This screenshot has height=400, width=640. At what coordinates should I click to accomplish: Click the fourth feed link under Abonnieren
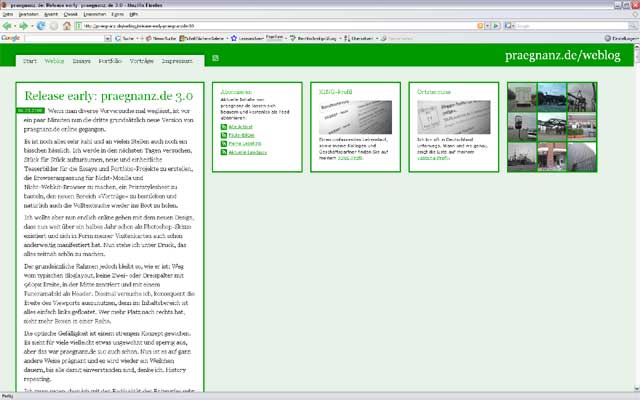(247, 152)
